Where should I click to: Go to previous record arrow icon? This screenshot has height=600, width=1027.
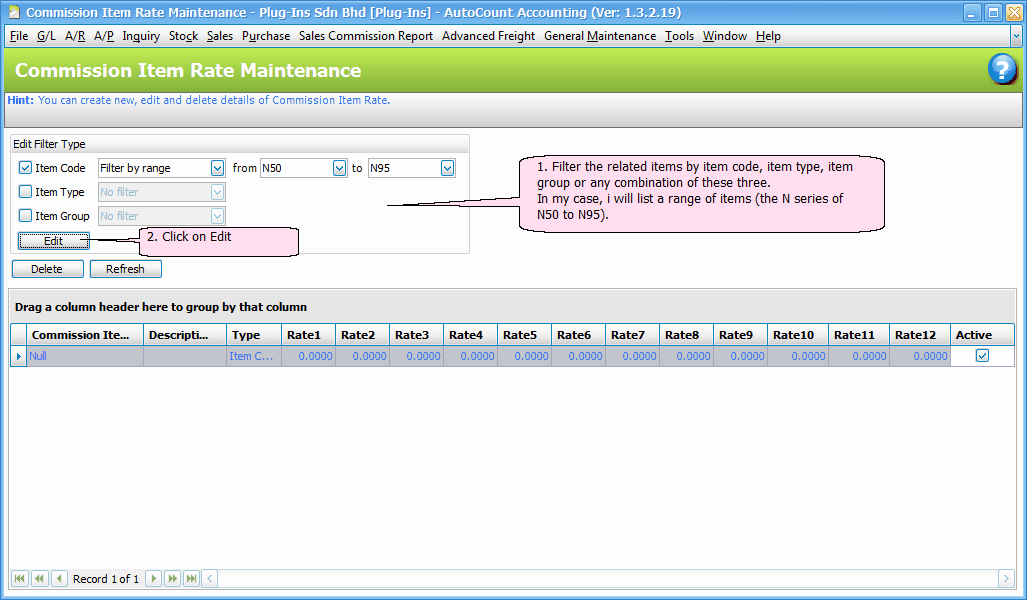click(x=59, y=578)
